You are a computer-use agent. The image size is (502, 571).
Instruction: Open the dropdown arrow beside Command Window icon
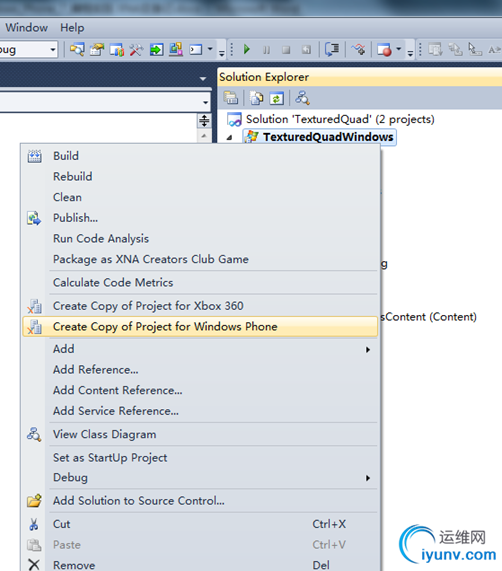pyautogui.click(x=210, y=49)
